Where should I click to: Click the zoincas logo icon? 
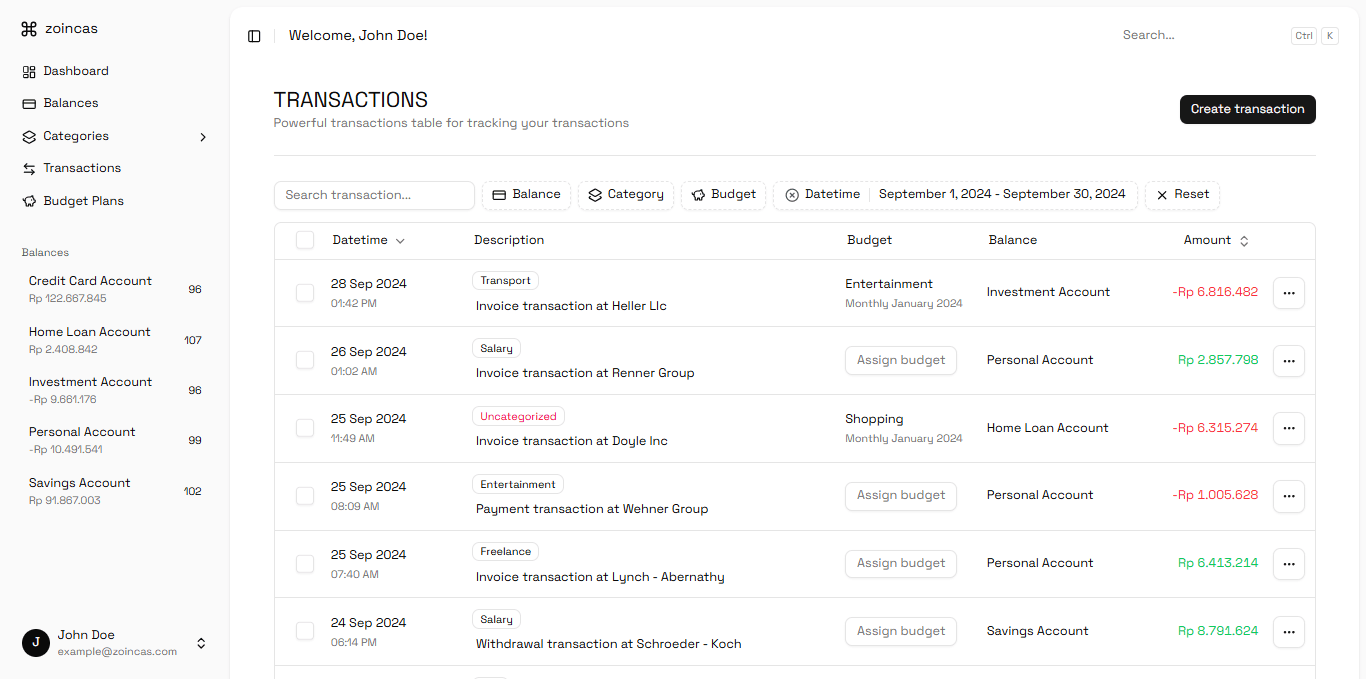29,29
